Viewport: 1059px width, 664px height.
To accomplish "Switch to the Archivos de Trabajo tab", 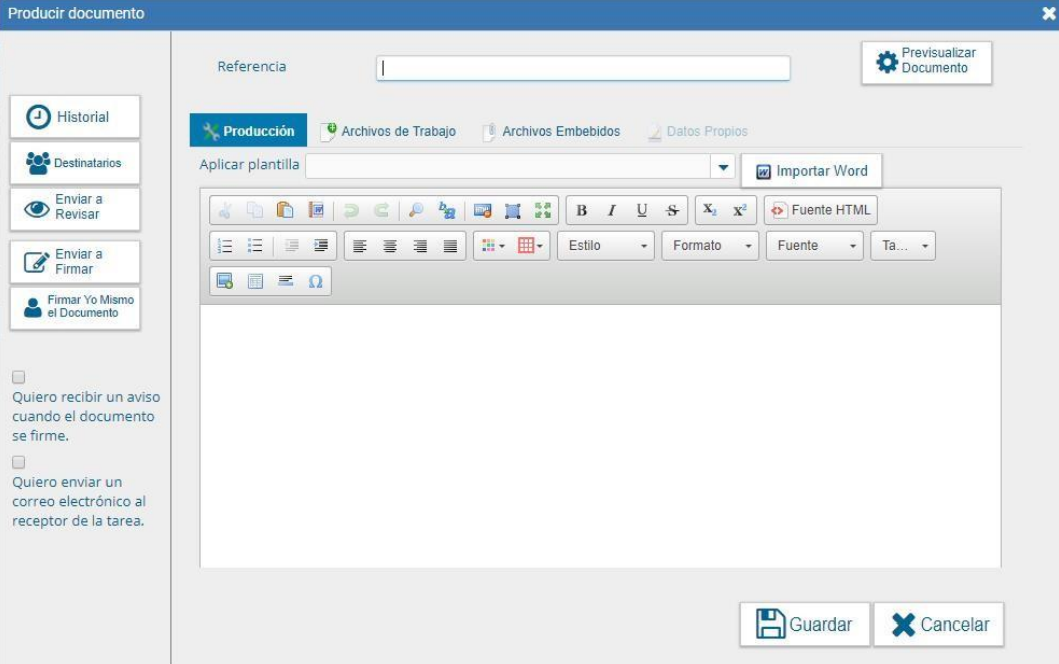I will click(x=388, y=131).
